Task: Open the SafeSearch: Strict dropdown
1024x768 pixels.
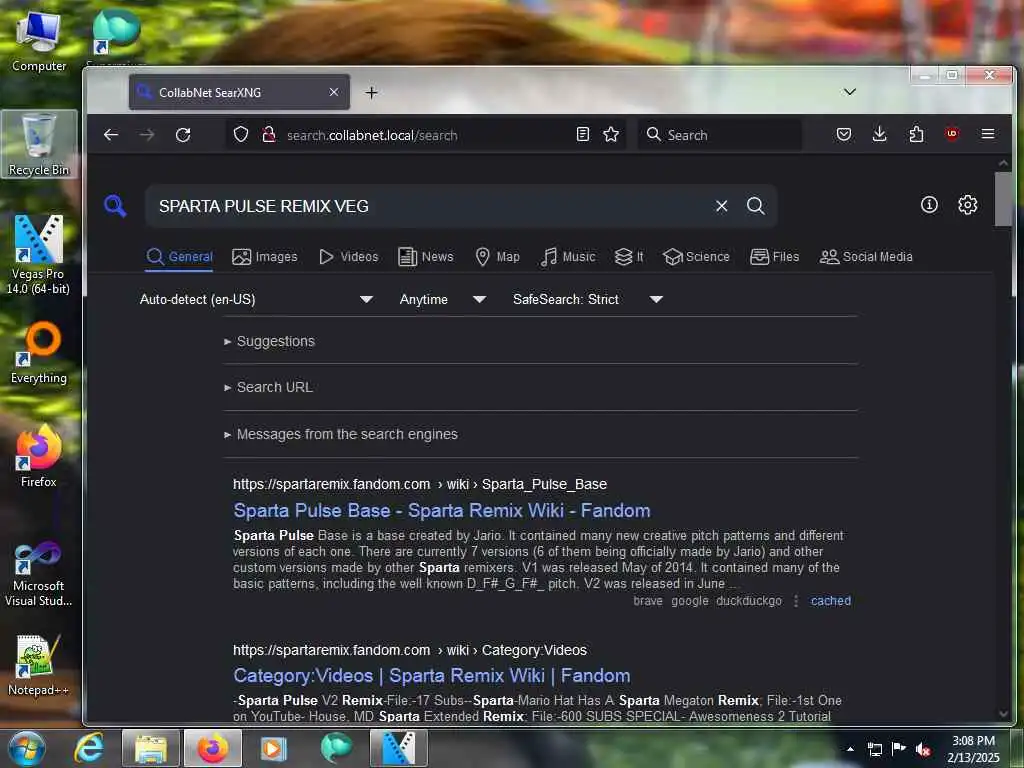Action: [588, 299]
